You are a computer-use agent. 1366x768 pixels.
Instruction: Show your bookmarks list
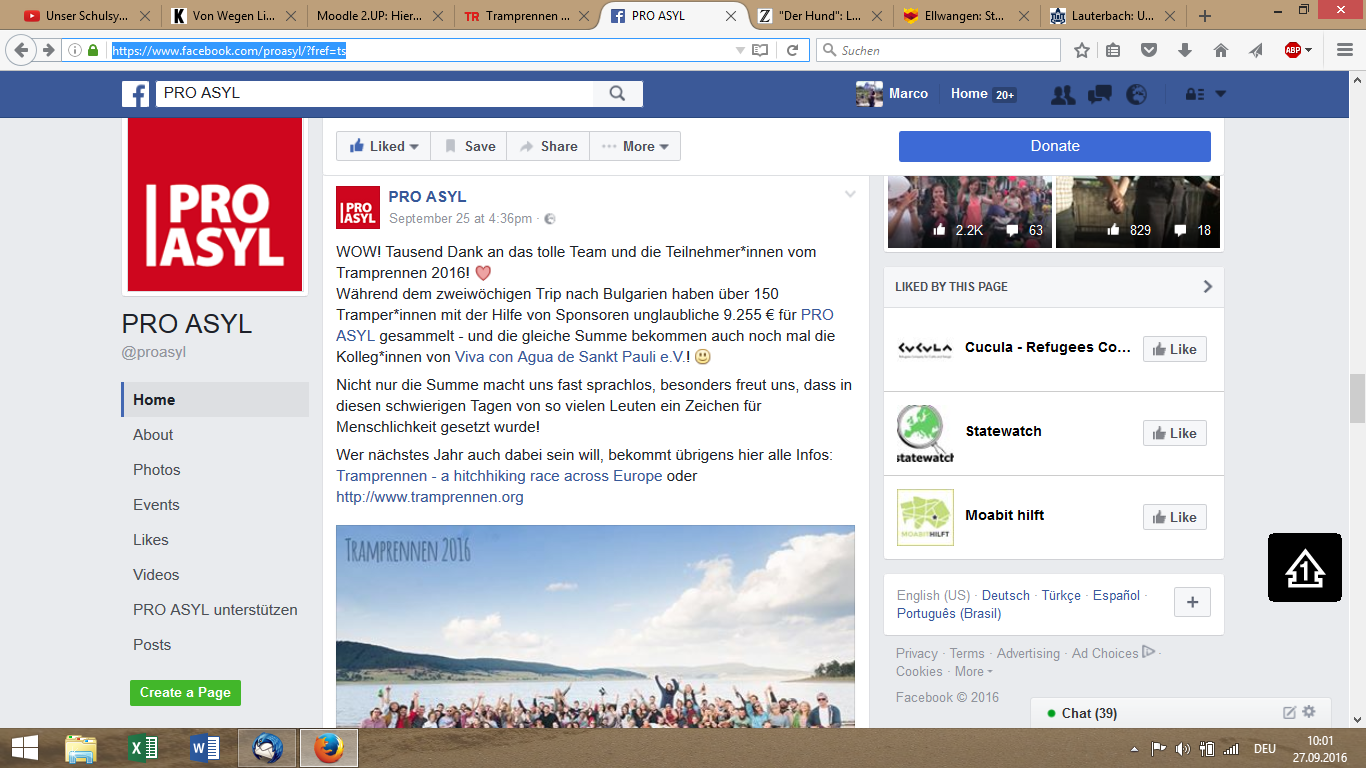(1113, 50)
